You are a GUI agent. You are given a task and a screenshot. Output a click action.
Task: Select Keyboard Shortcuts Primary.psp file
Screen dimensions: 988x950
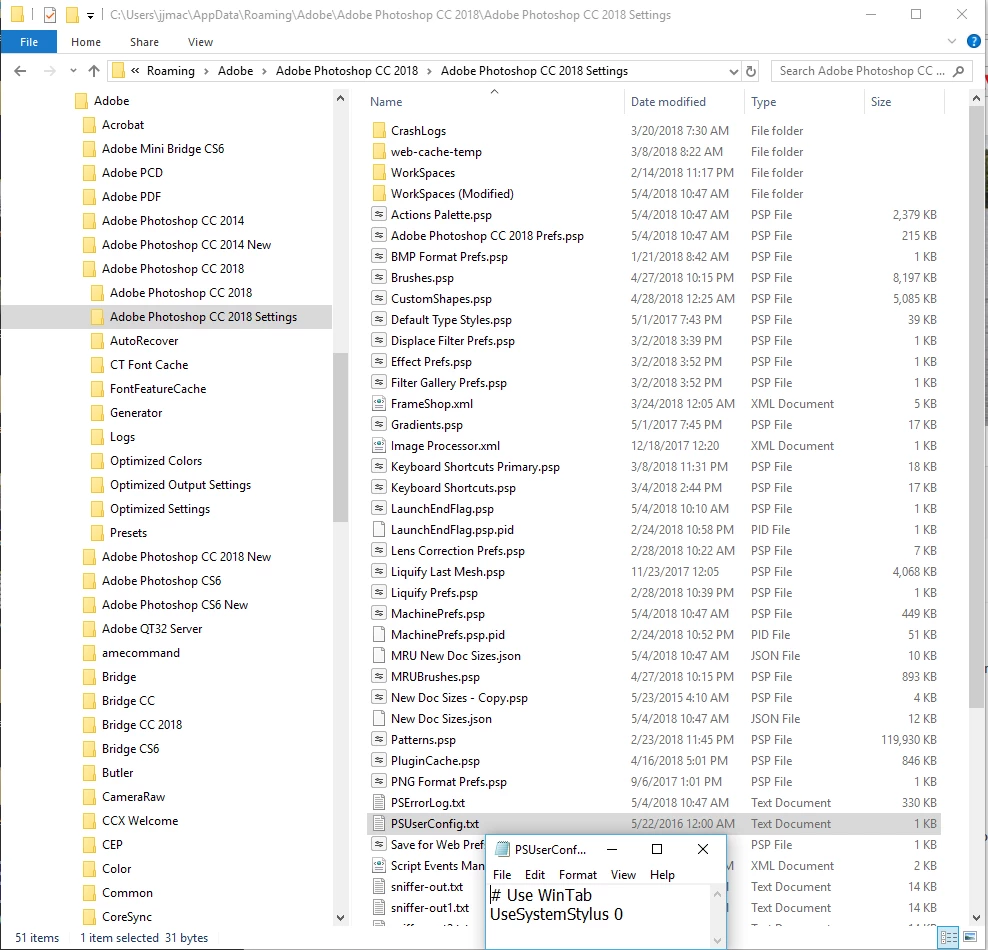475,467
